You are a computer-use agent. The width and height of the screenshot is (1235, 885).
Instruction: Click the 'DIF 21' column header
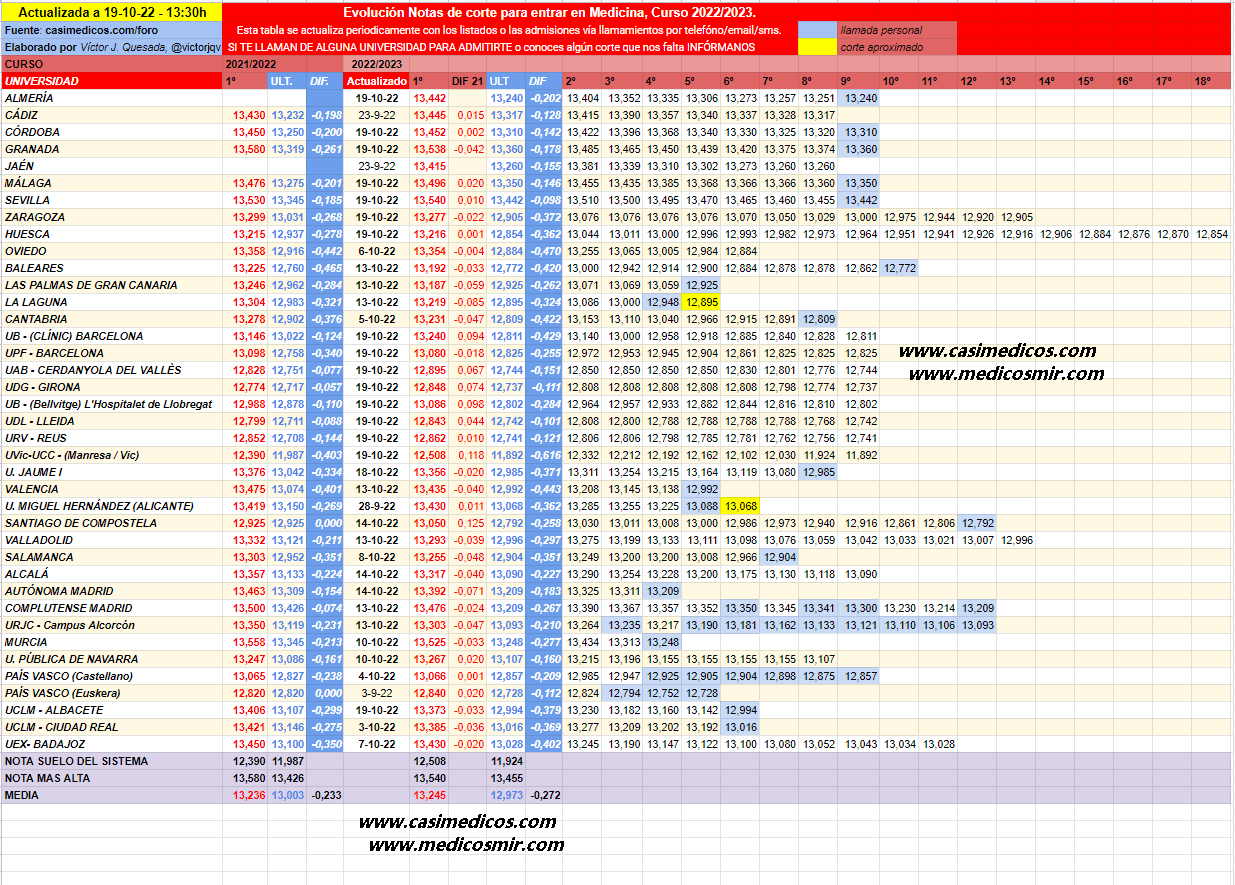pos(467,81)
